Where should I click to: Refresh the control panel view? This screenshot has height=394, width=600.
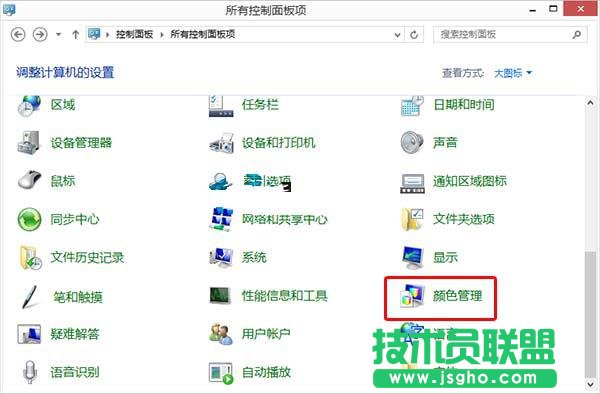[414, 35]
